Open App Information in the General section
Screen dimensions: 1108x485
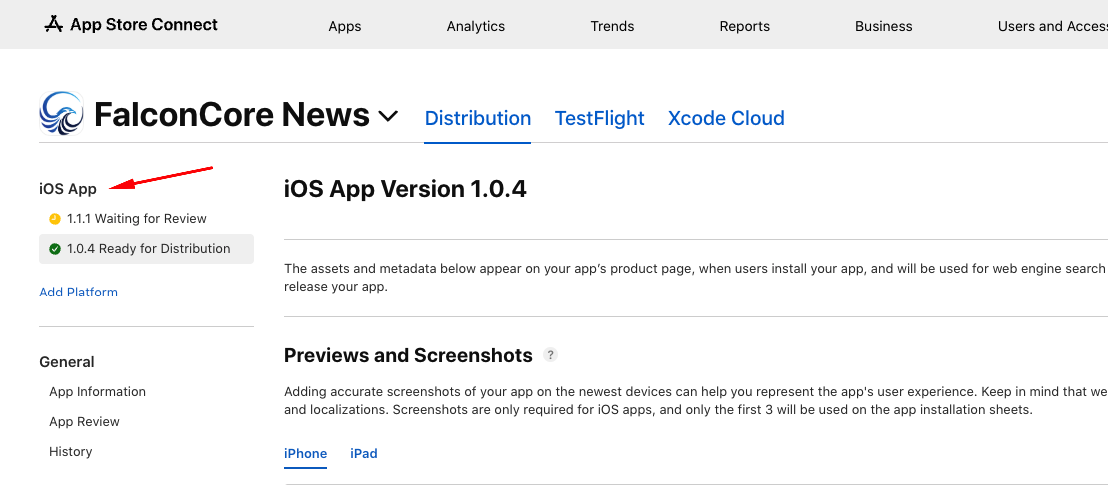97,392
